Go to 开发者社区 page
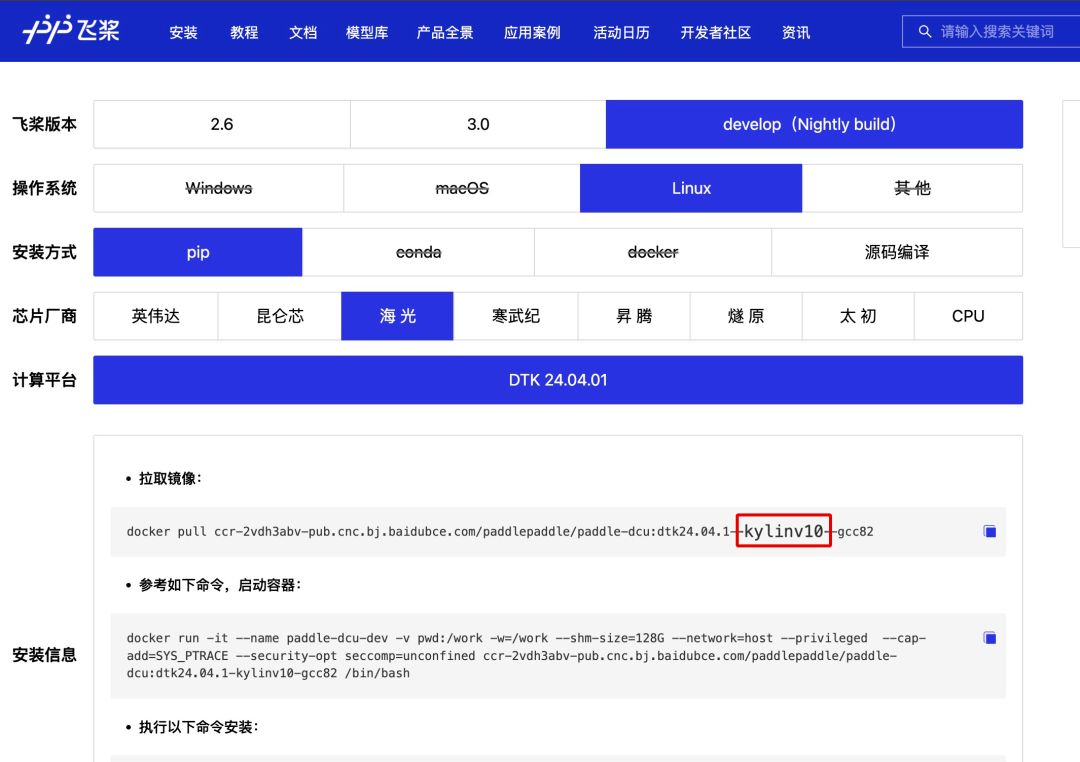The image size is (1080, 762). (715, 32)
